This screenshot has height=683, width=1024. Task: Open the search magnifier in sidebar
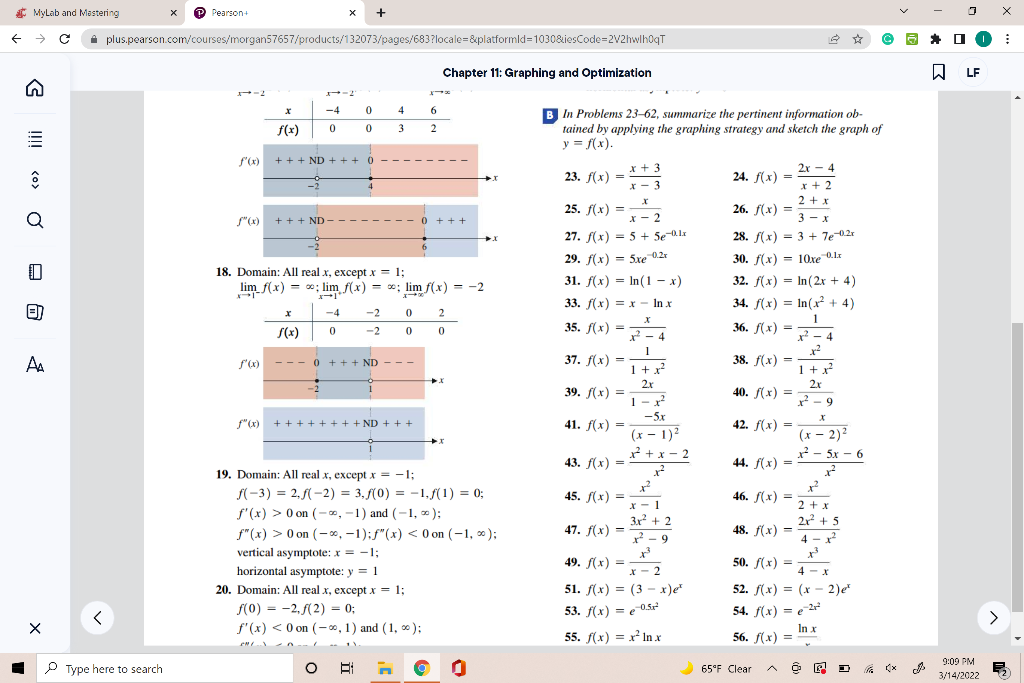[x=35, y=220]
